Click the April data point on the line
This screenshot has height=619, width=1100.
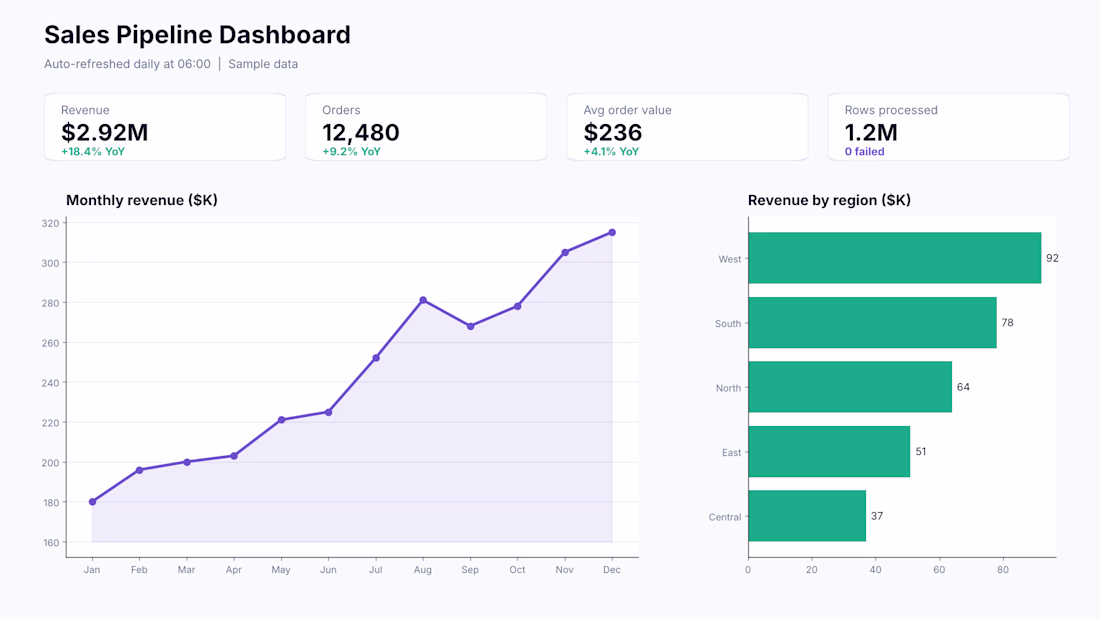tap(234, 456)
